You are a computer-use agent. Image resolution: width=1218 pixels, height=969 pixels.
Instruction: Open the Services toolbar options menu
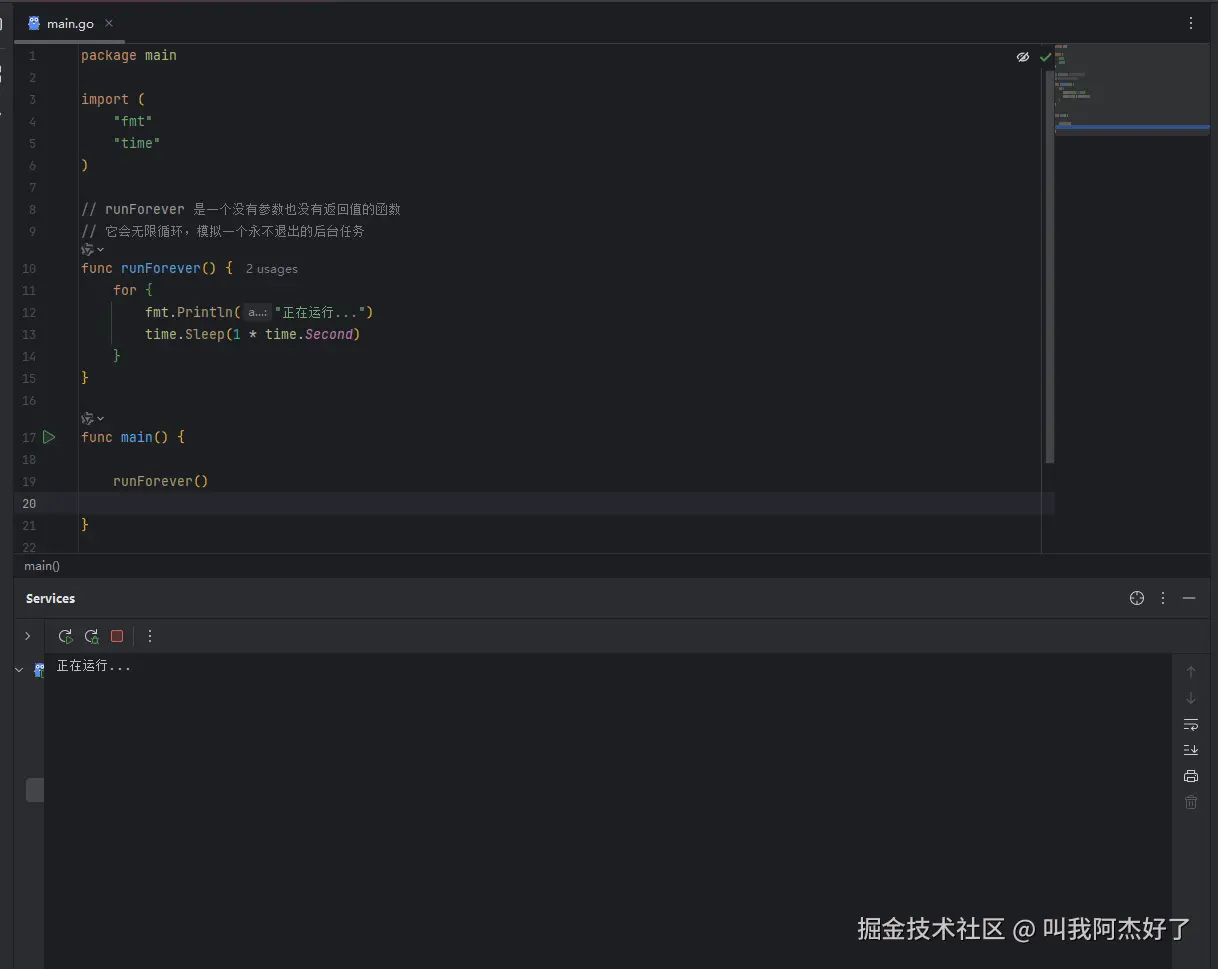click(x=149, y=636)
